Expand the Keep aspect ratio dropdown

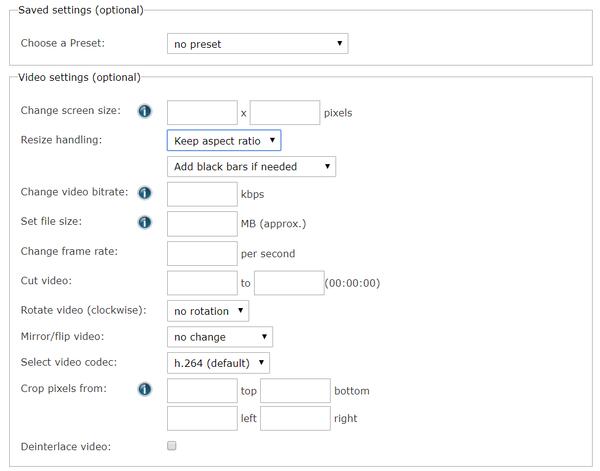tap(224, 141)
